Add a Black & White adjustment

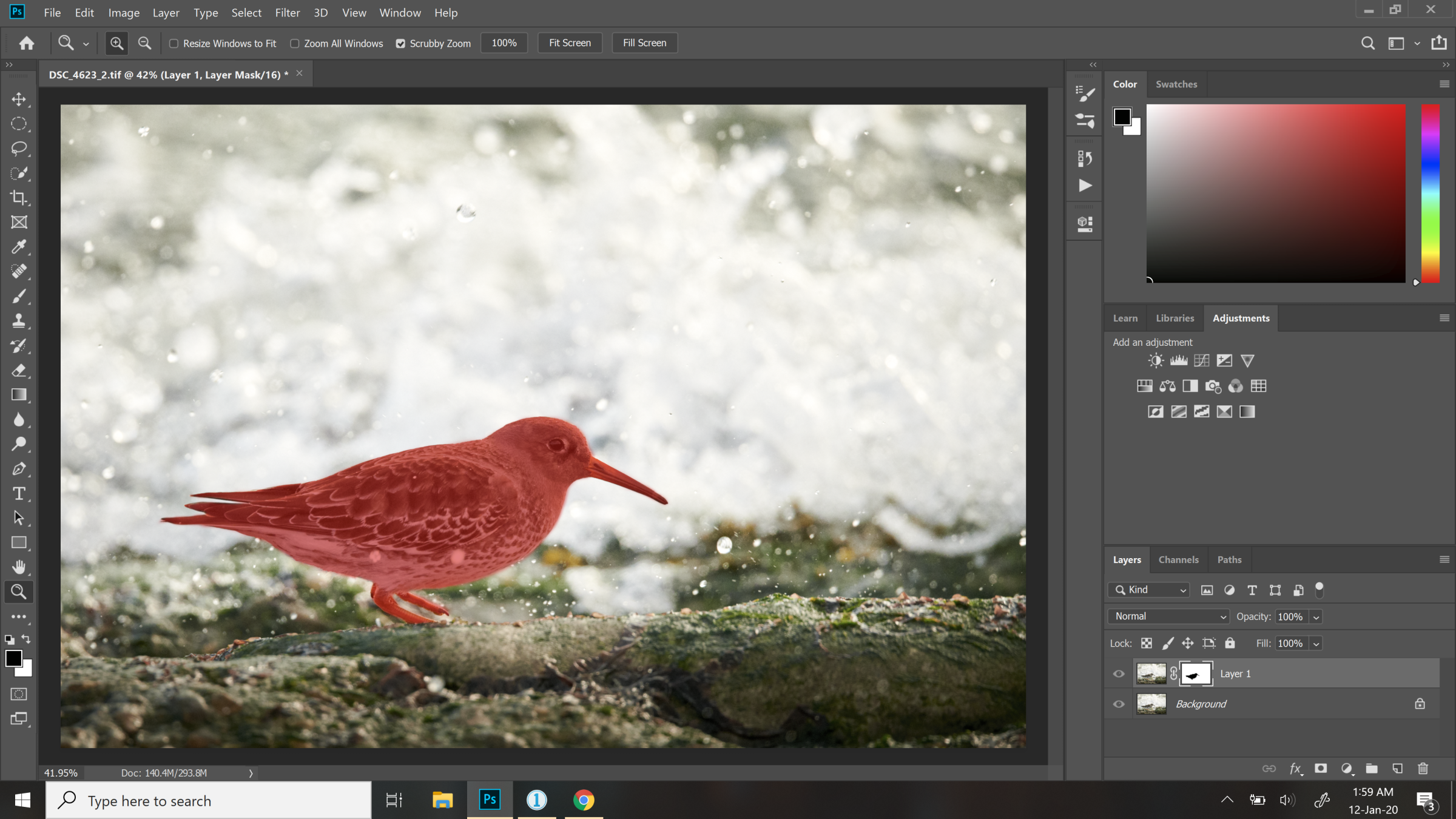click(x=1190, y=386)
